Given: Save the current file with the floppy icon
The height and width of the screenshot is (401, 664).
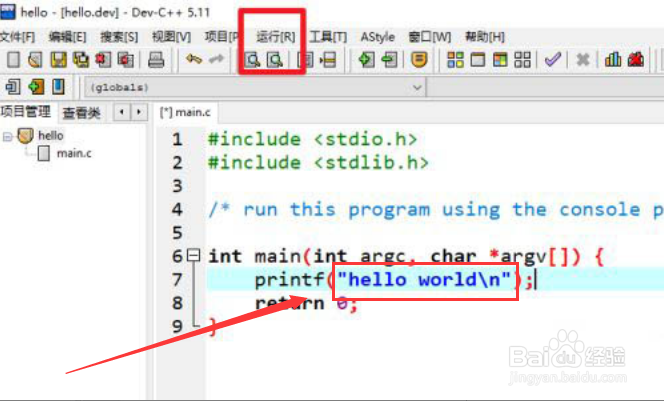Looking at the screenshot, I should (x=58, y=60).
